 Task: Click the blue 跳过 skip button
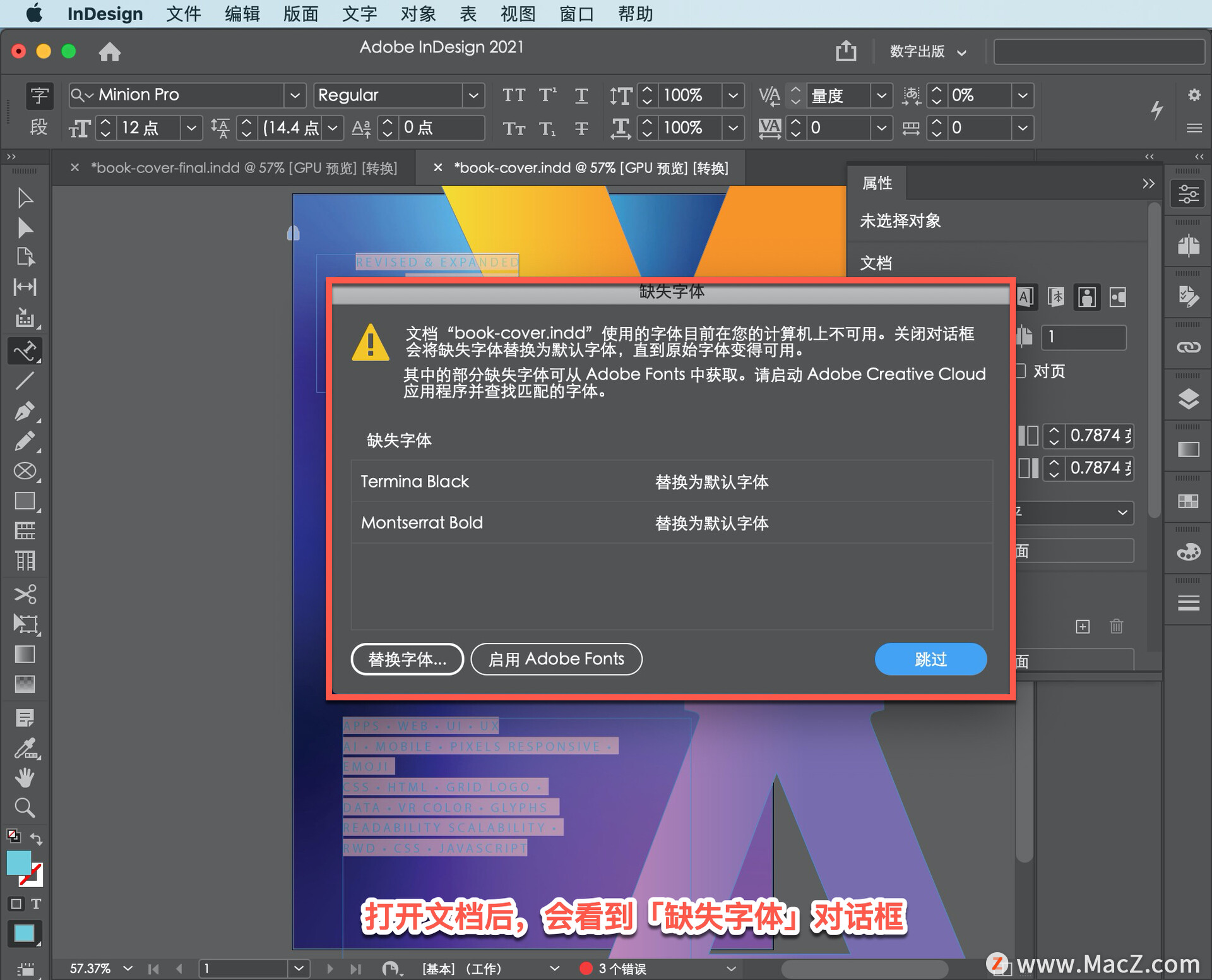click(930, 659)
